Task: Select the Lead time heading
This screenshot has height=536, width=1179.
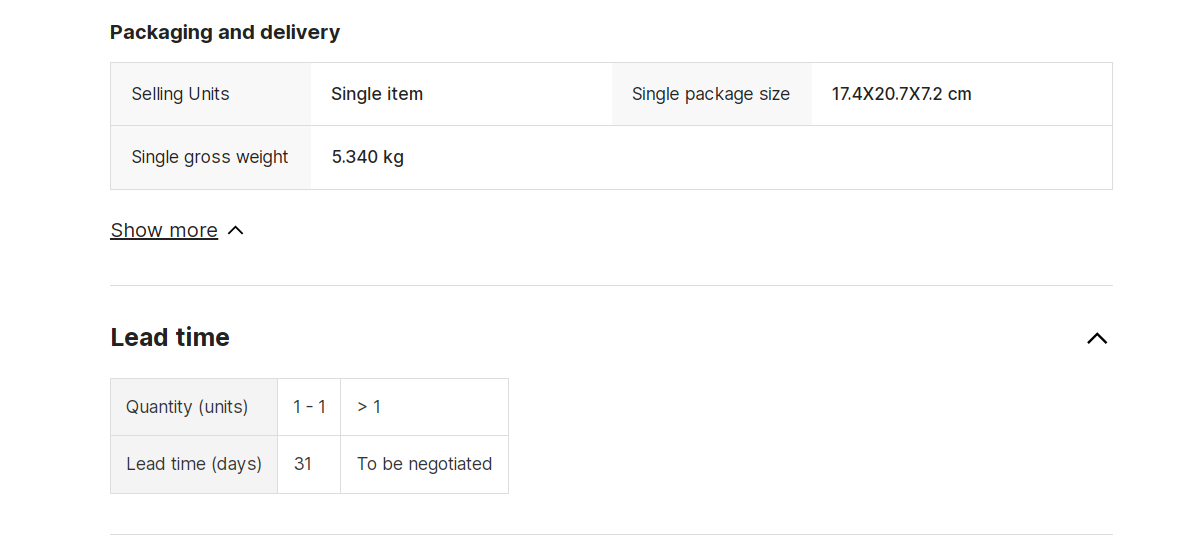Action: 170,337
